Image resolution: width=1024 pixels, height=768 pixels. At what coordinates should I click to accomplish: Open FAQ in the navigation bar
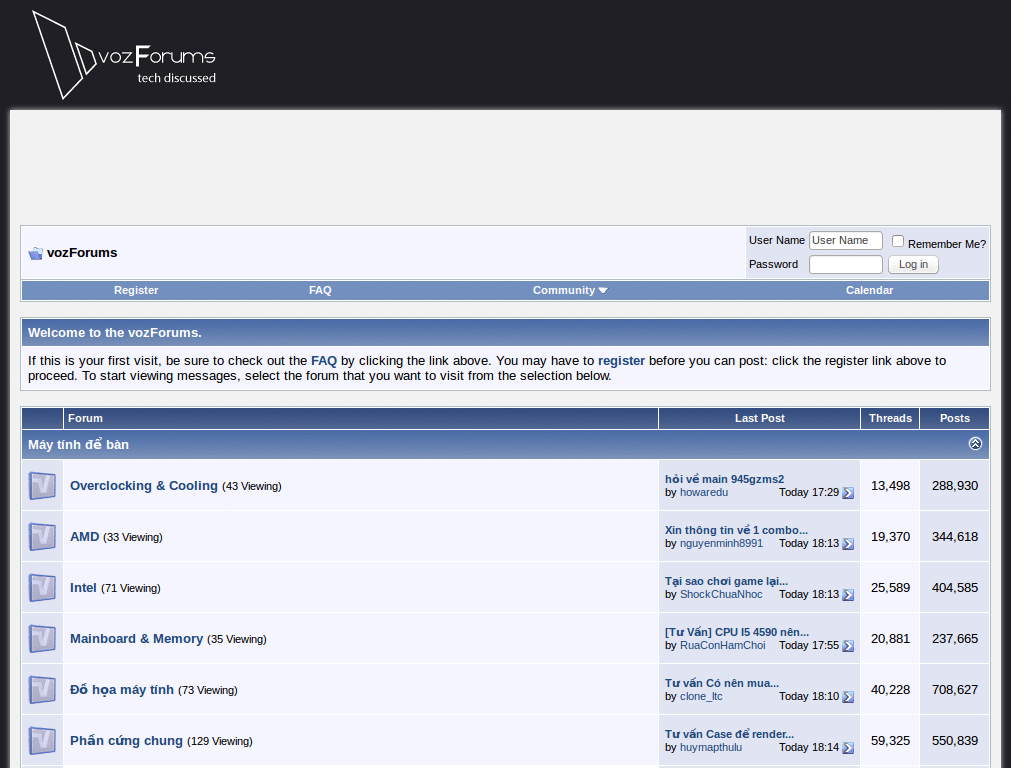click(320, 291)
